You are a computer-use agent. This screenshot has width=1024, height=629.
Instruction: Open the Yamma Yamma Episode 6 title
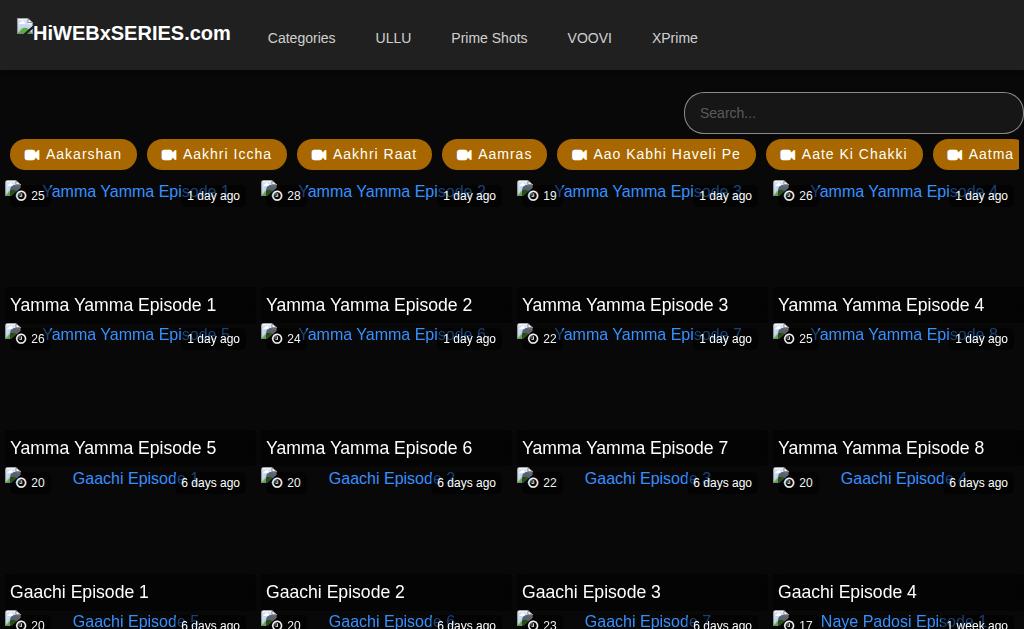369,448
